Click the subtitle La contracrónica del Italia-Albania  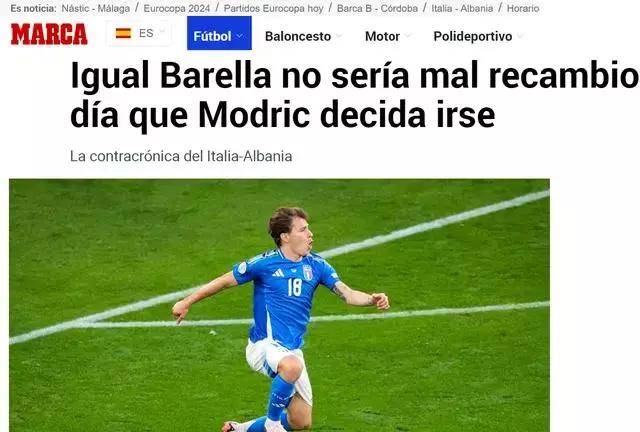181,156
